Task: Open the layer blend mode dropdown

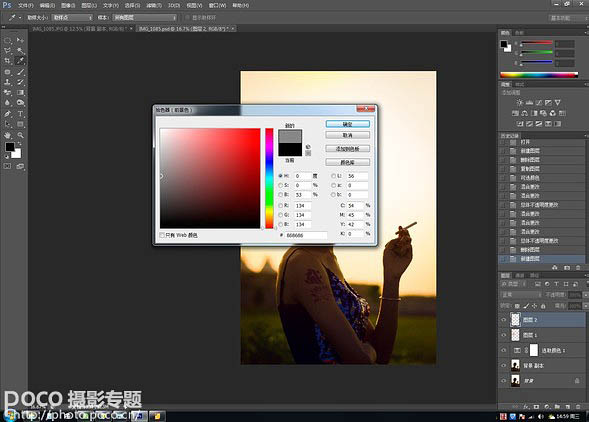Action: point(521,295)
